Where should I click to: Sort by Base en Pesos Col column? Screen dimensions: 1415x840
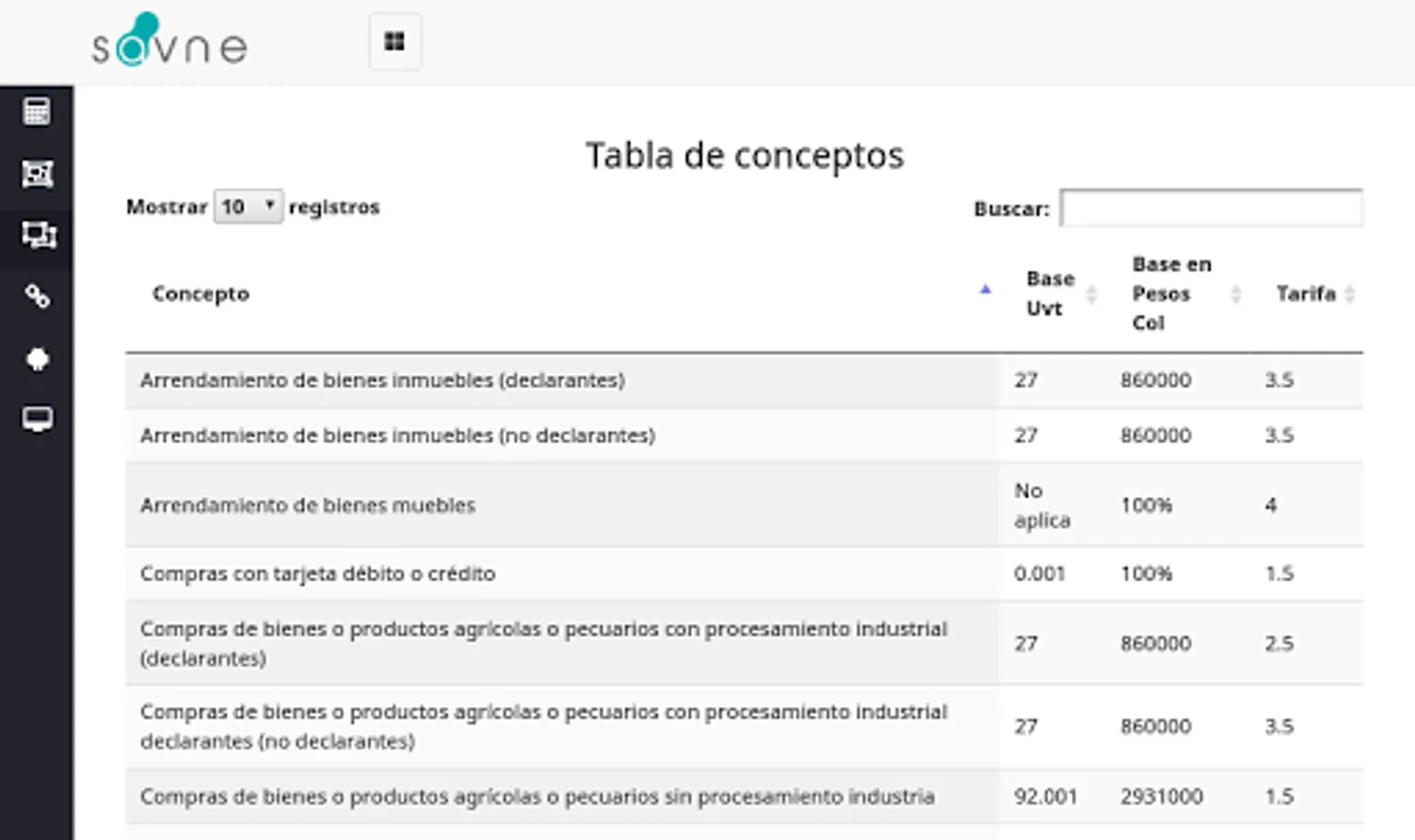click(x=1170, y=293)
